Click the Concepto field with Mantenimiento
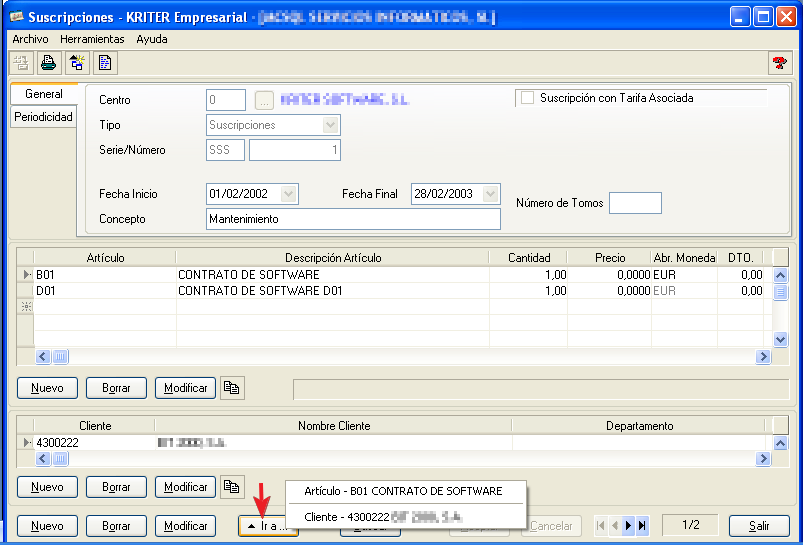This screenshot has height=545, width=803. (x=353, y=219)
